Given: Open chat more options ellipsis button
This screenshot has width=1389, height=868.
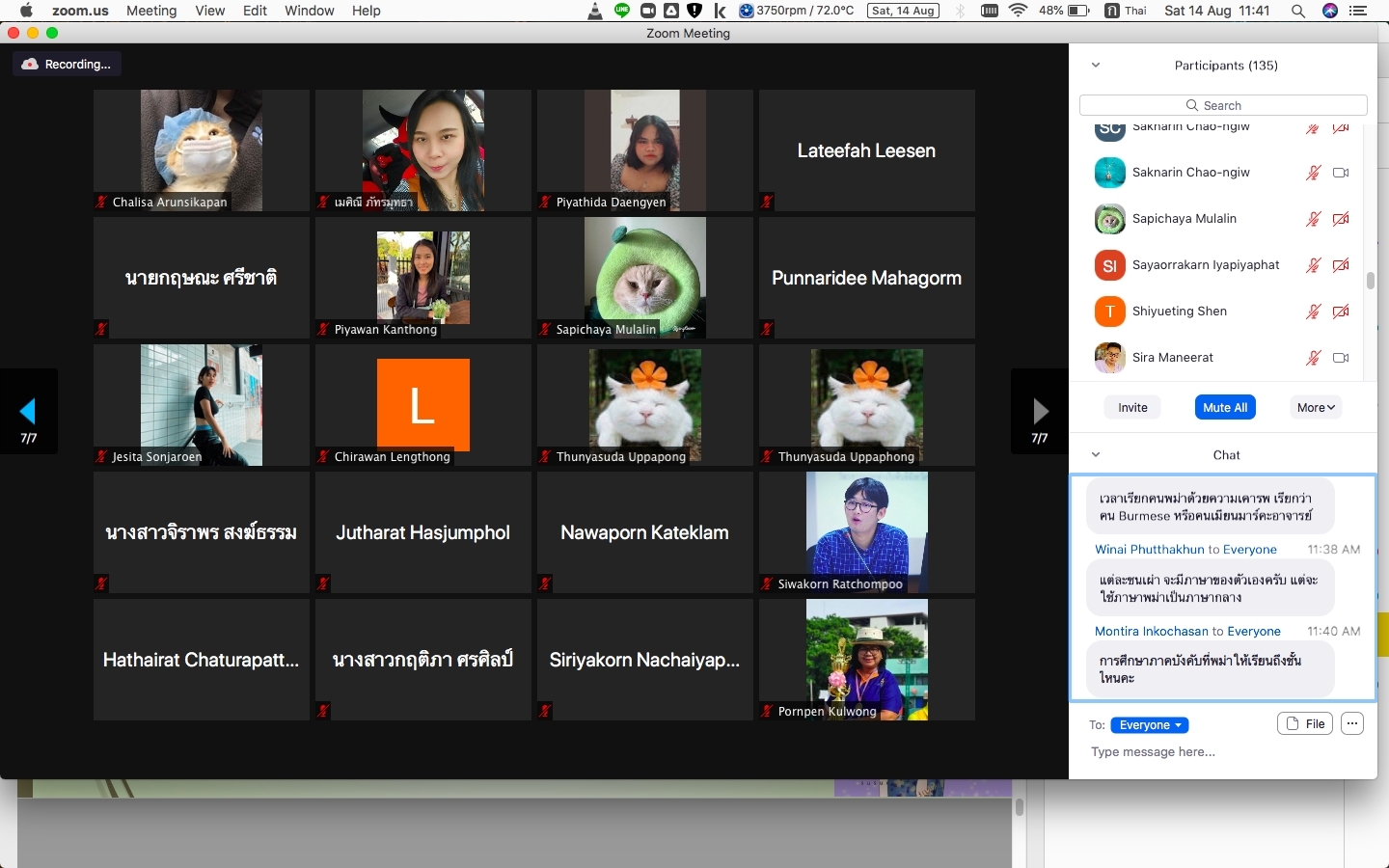Looking at the screenshot, I should coord(1352,724).
